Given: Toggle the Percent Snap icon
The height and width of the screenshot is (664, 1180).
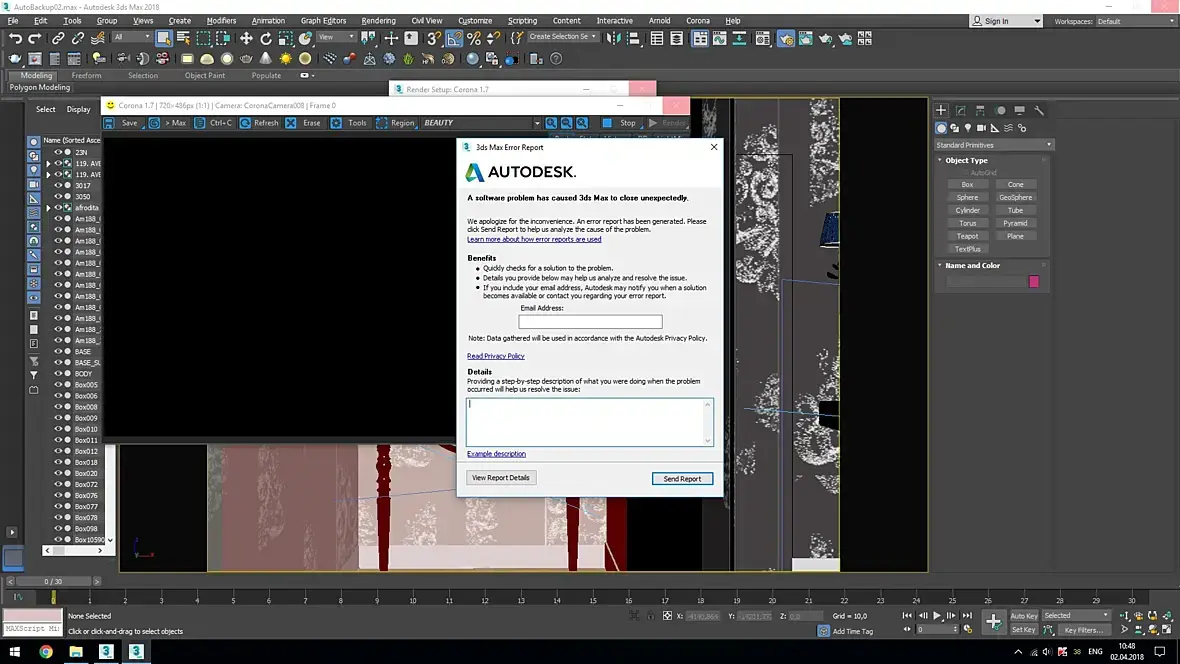Looking at the screenshot, I should click(473, 38).
